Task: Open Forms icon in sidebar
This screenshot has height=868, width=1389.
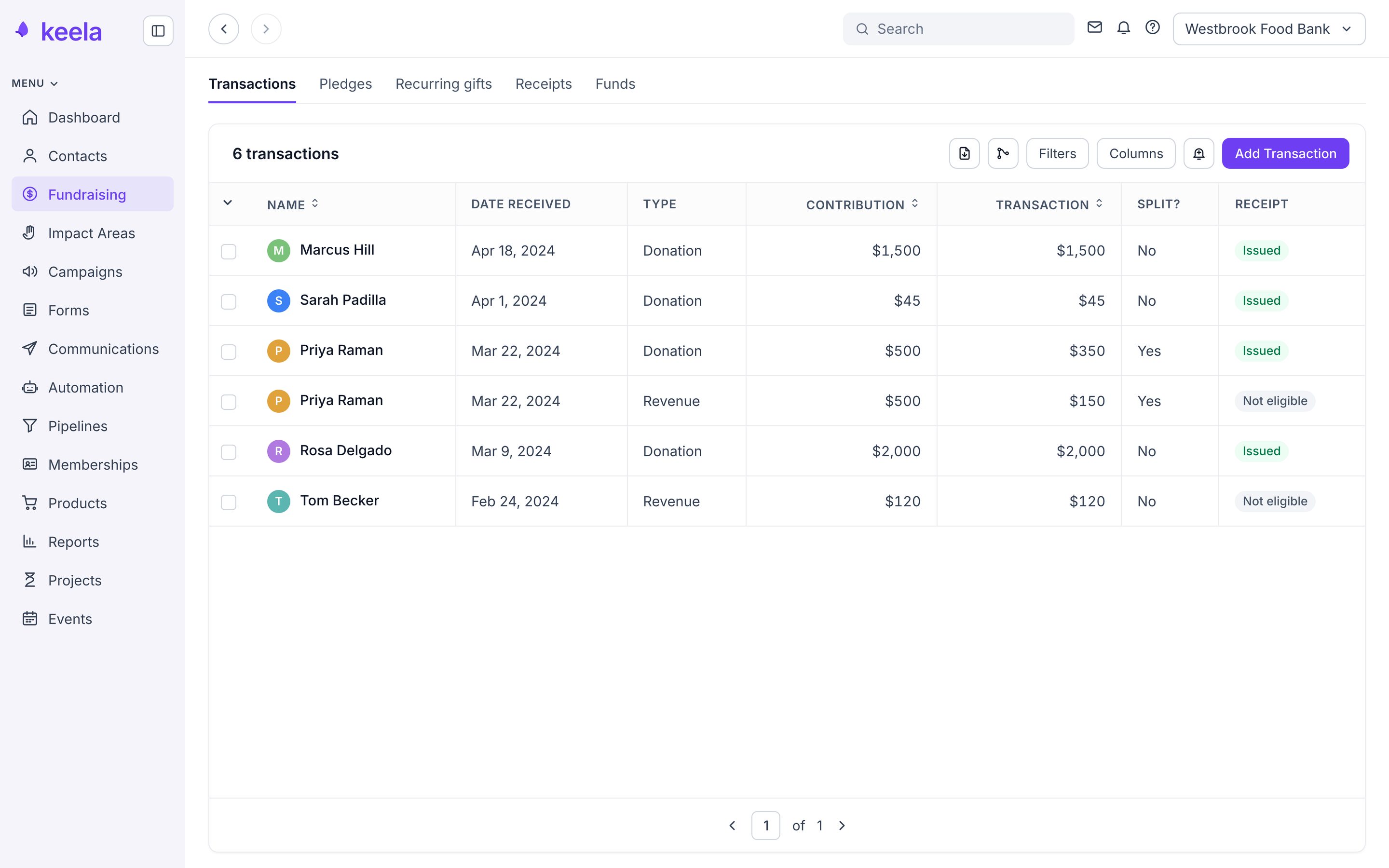Action: pos(30,310)
